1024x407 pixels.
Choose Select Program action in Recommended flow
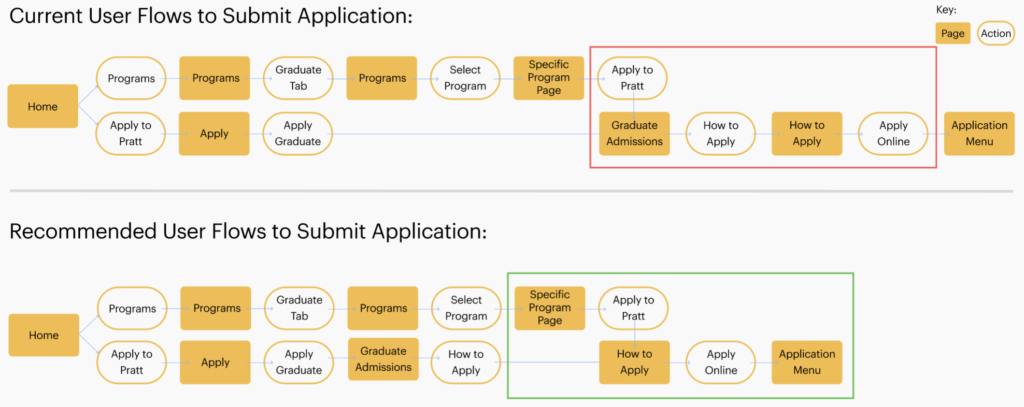[466, 308]
